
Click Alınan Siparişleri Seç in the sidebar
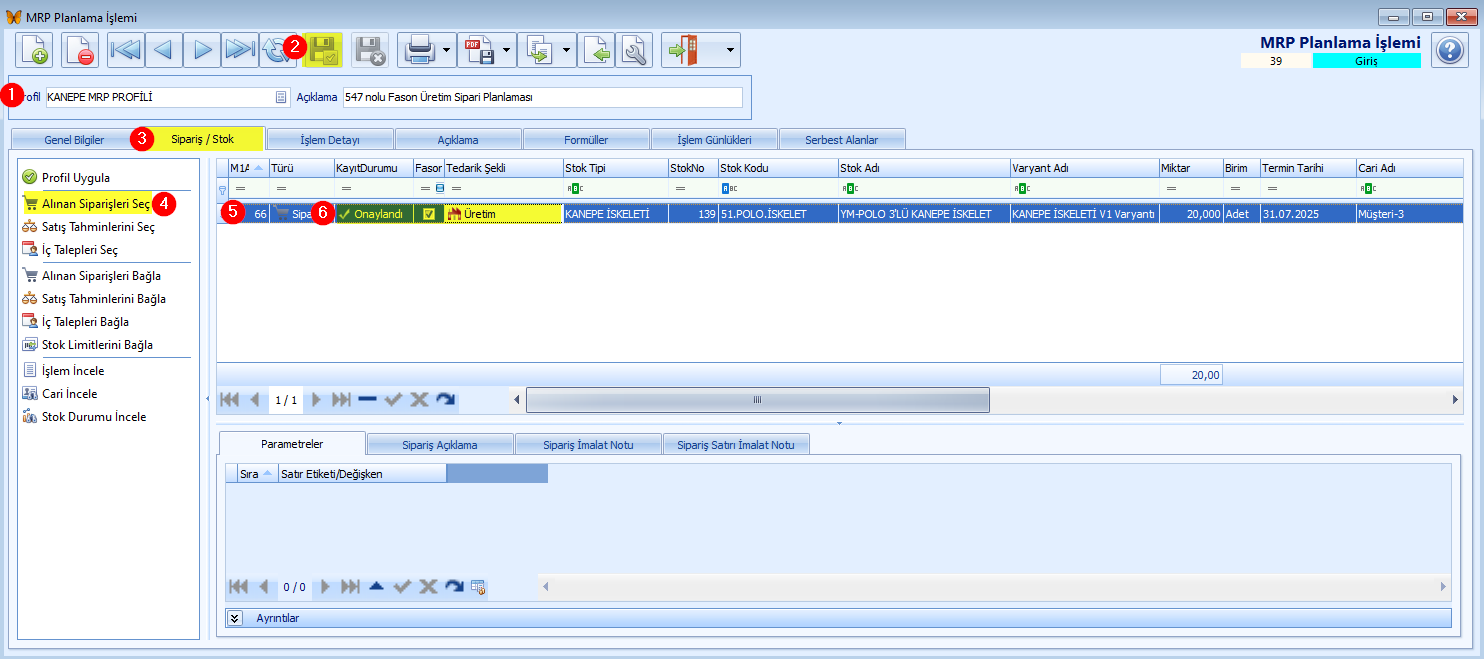pos(96,203)
